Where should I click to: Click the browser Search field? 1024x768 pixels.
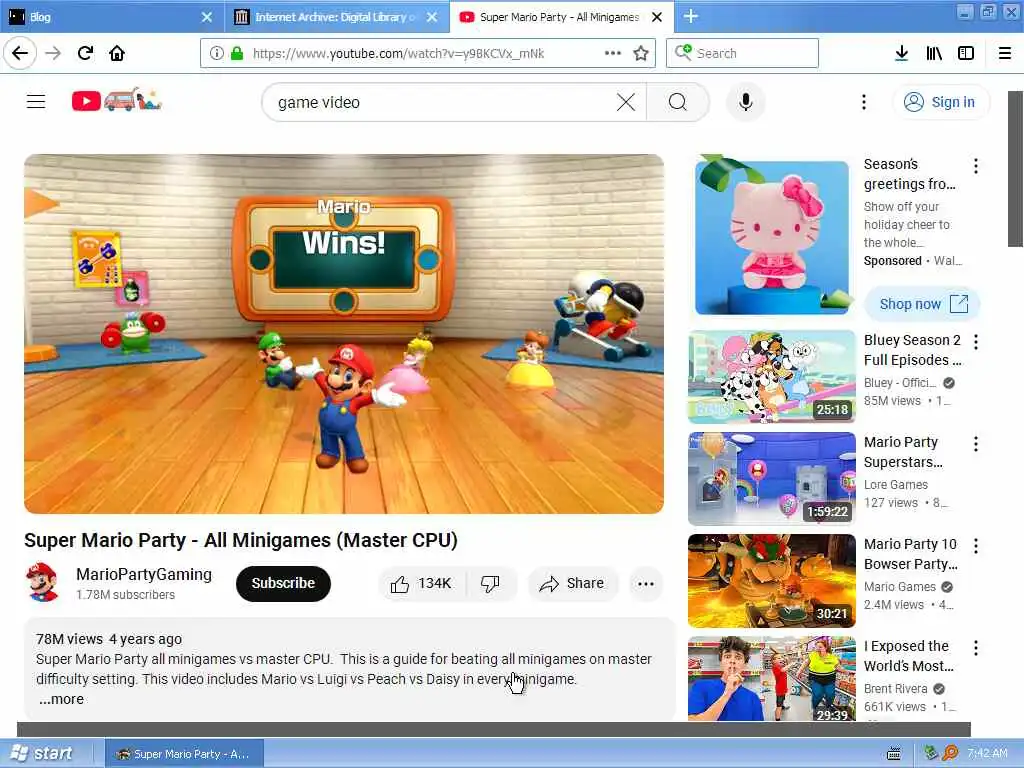pyautogui.click(x=743, y=53)
